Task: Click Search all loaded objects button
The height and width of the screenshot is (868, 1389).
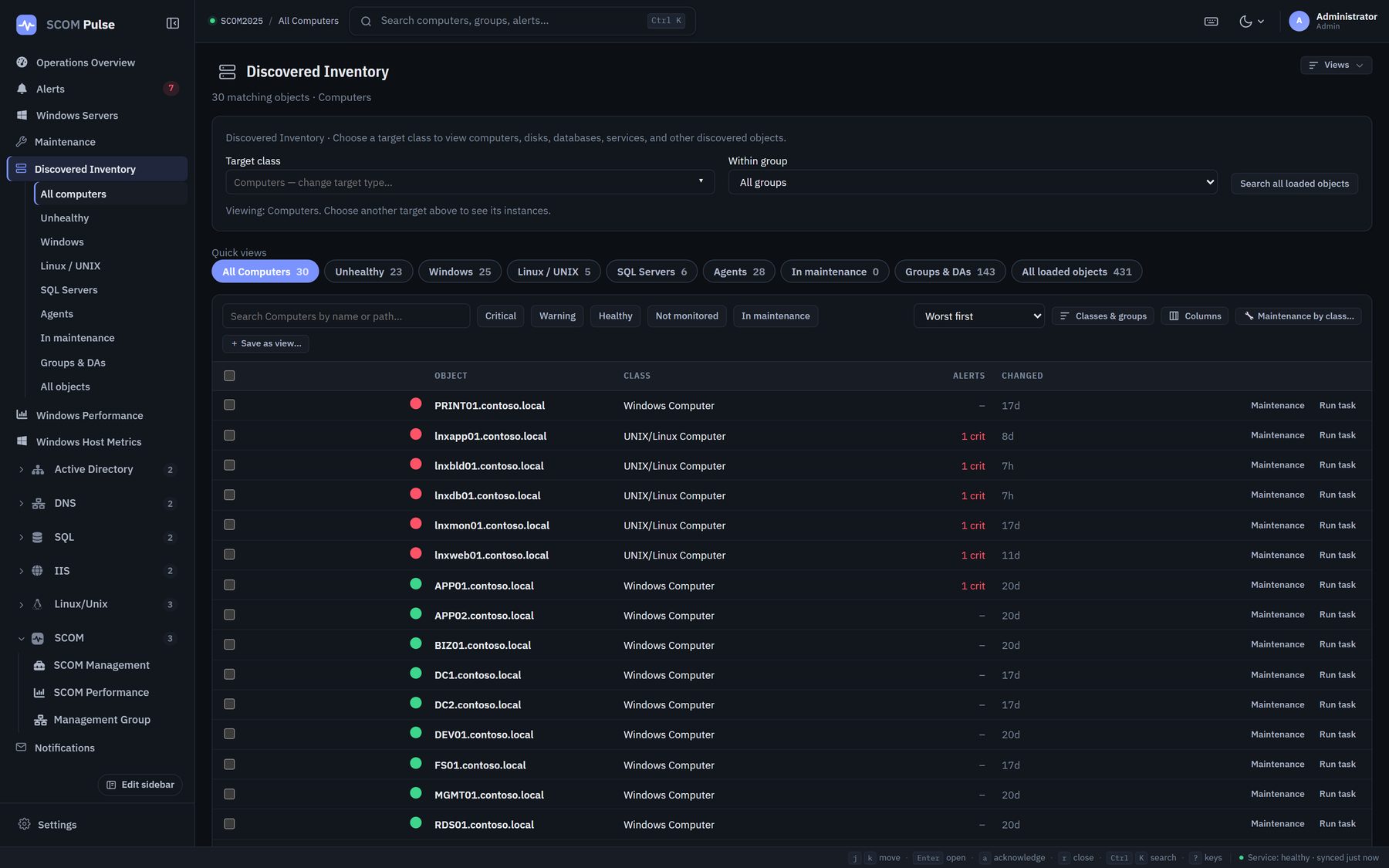Action: click(1294, 184)
